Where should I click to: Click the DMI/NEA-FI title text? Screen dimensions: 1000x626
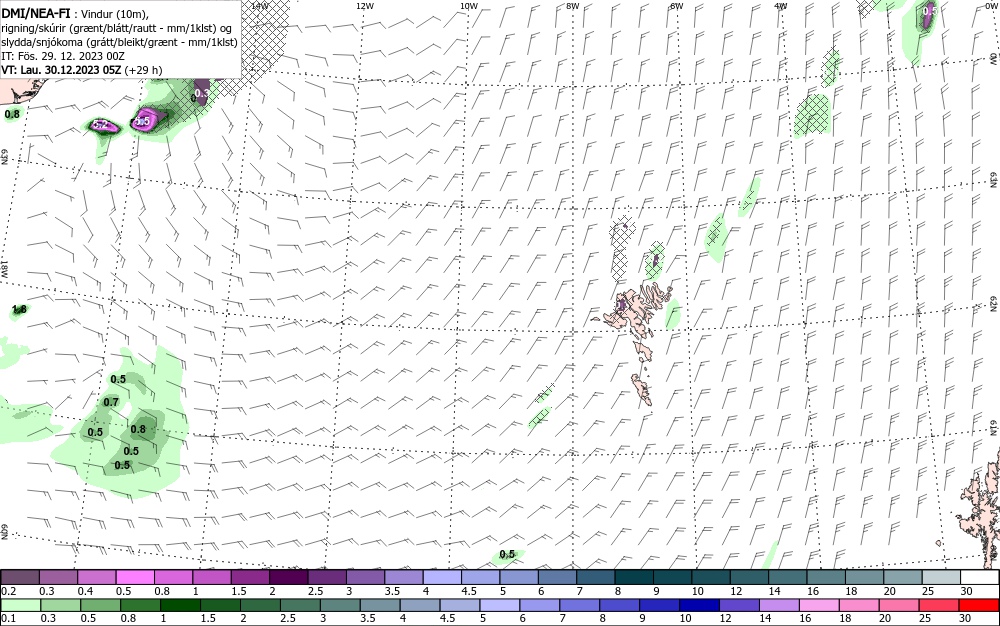pyautogui.click(x=36, y=14)
